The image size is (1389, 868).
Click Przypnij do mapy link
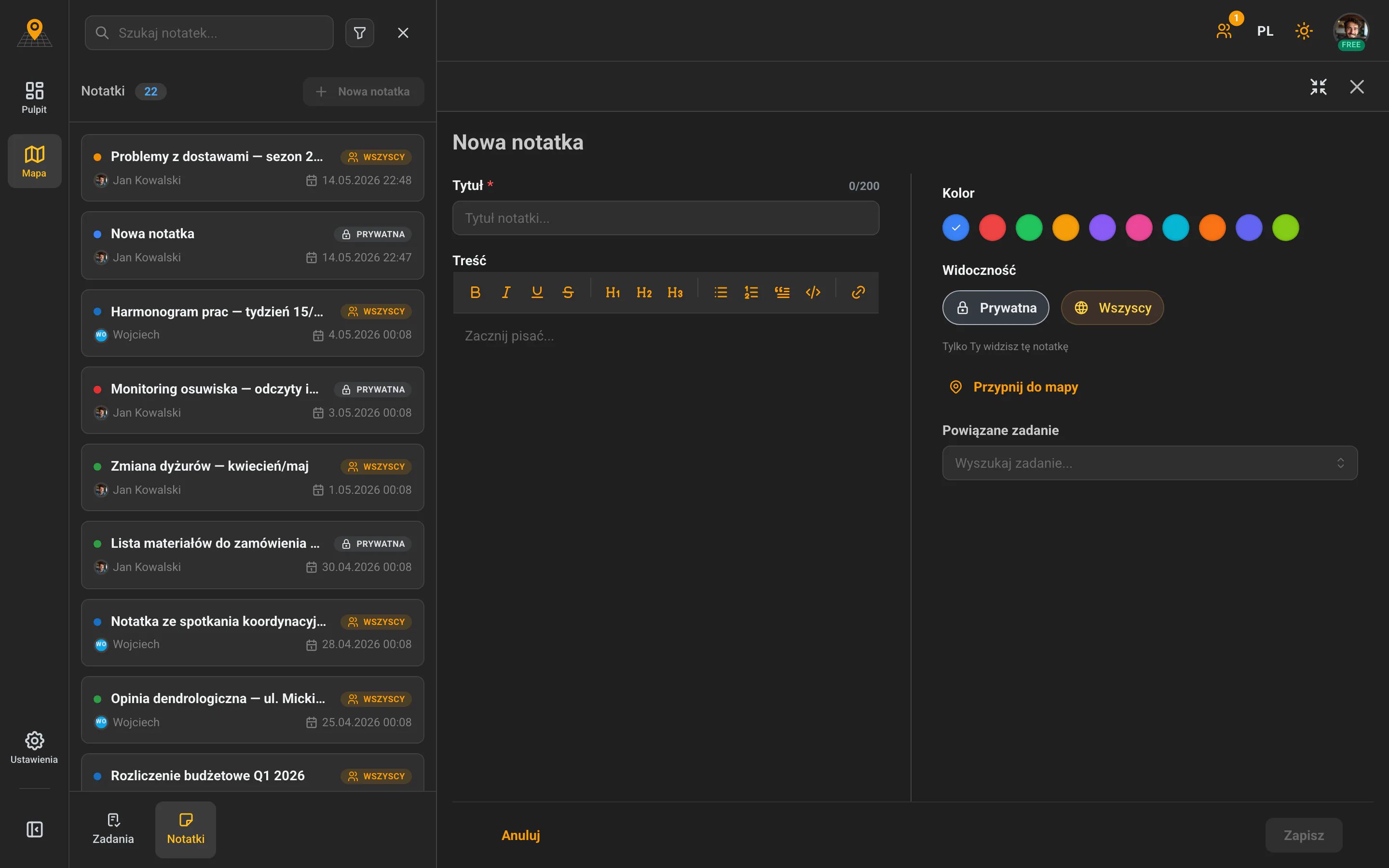pyautogui.click(x=1014, y=387)
